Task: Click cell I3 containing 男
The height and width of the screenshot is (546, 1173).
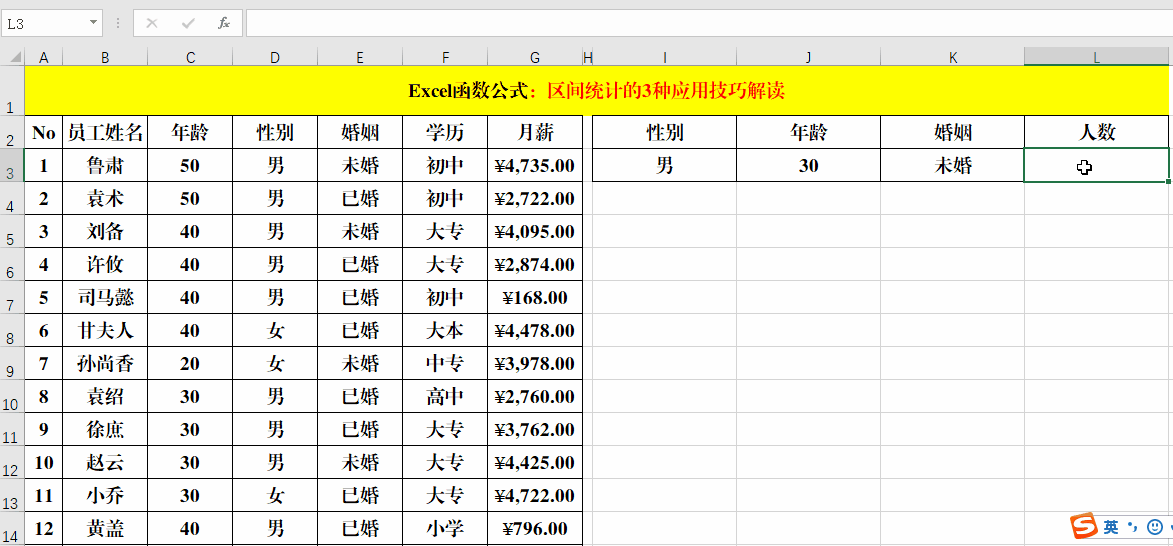Action: [x=664, y=165]
